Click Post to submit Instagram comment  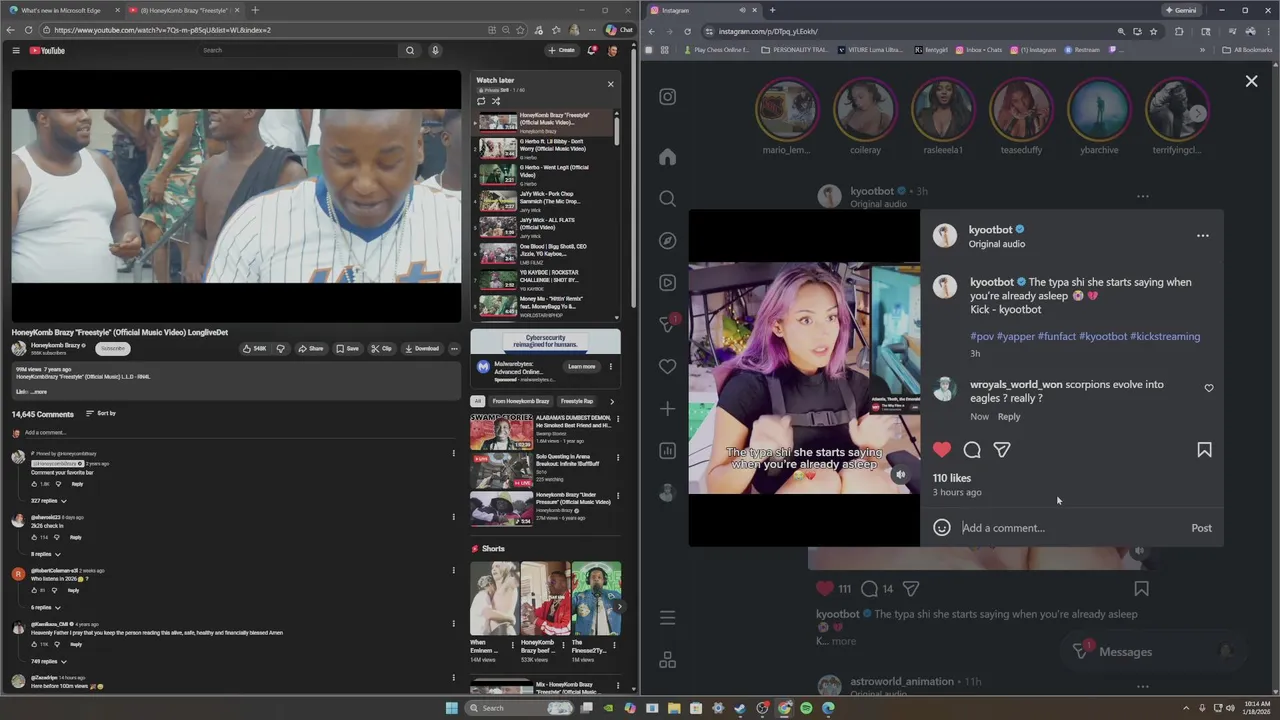(x=1201, y=528)
